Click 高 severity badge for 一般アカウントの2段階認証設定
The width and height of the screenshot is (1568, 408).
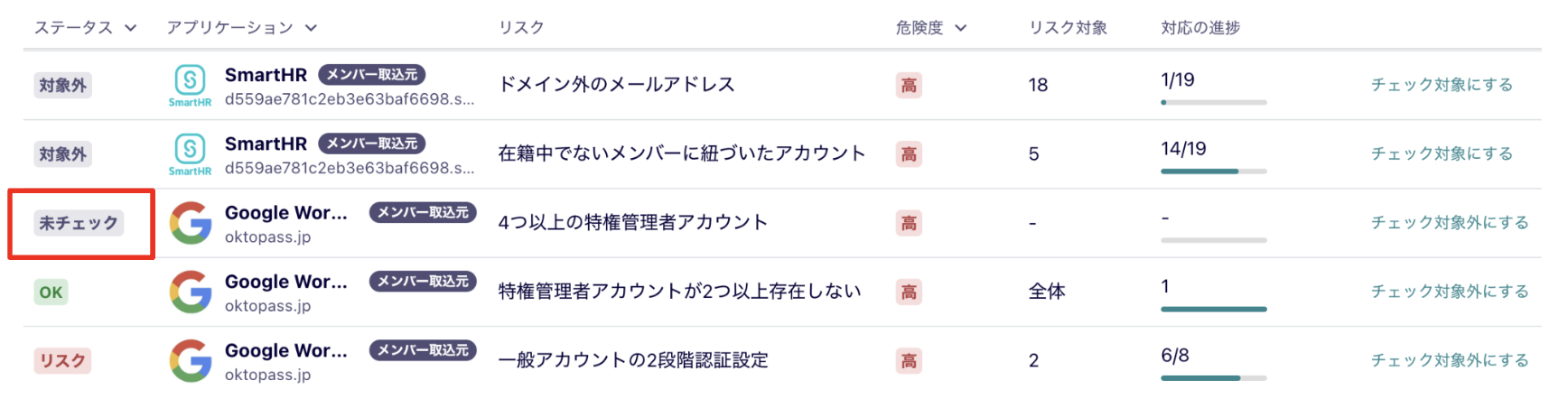(909, 361)
